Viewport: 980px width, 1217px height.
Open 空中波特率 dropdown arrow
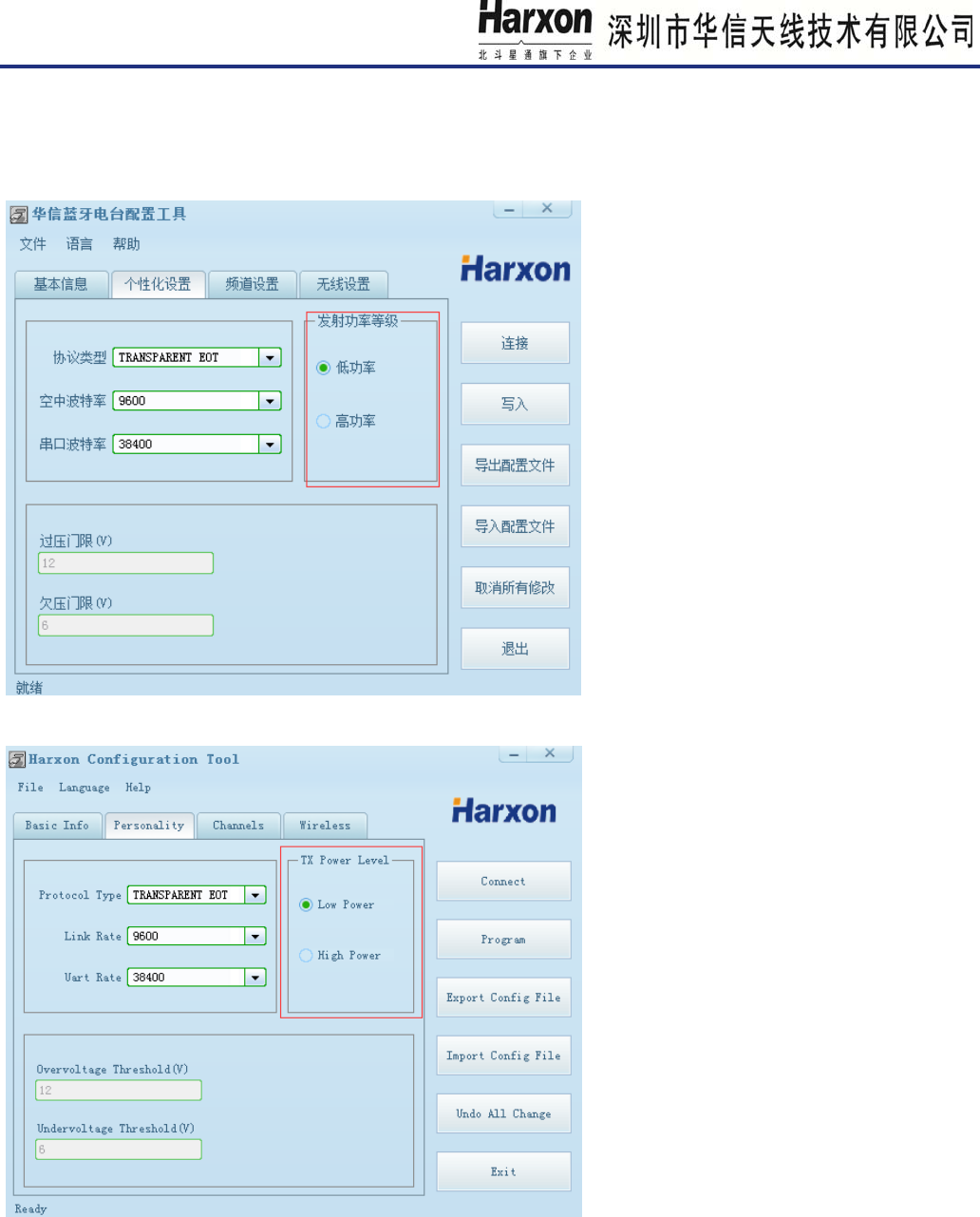tap(271, 401)
